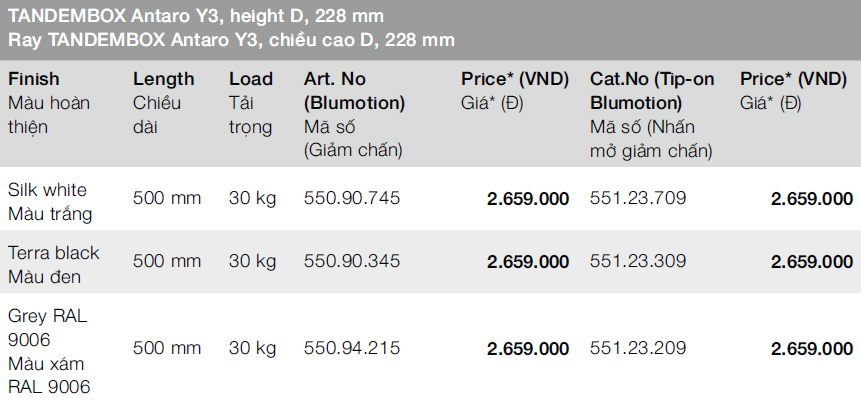Screen dimensions: 861x402
Task: Select the 30 kg load in Terra black row
Action: point(252,261)
